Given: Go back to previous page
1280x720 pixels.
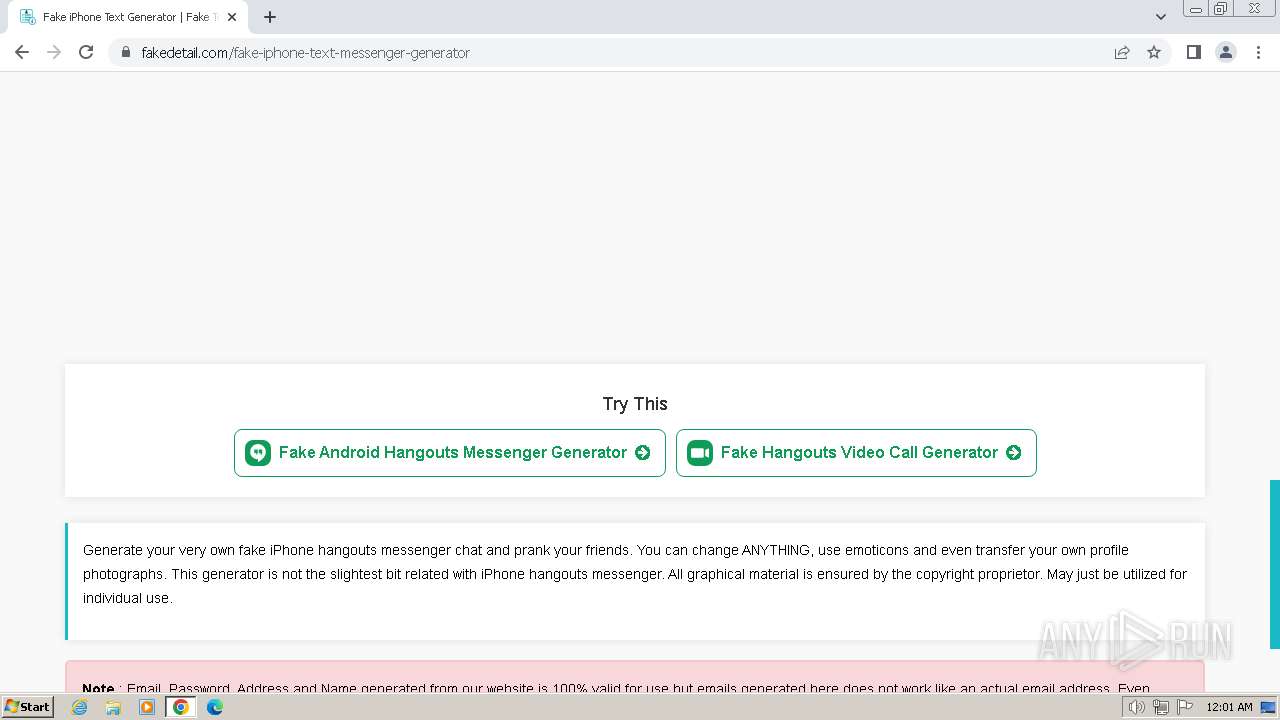Looking at the screenshot, I should coord(22,52).
